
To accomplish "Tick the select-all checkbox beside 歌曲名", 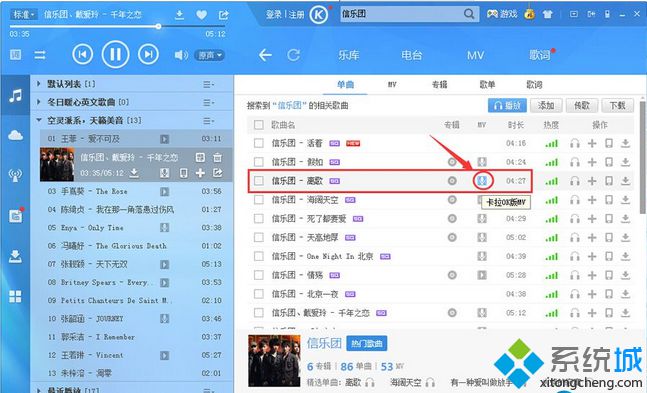I will coord(259,125).
